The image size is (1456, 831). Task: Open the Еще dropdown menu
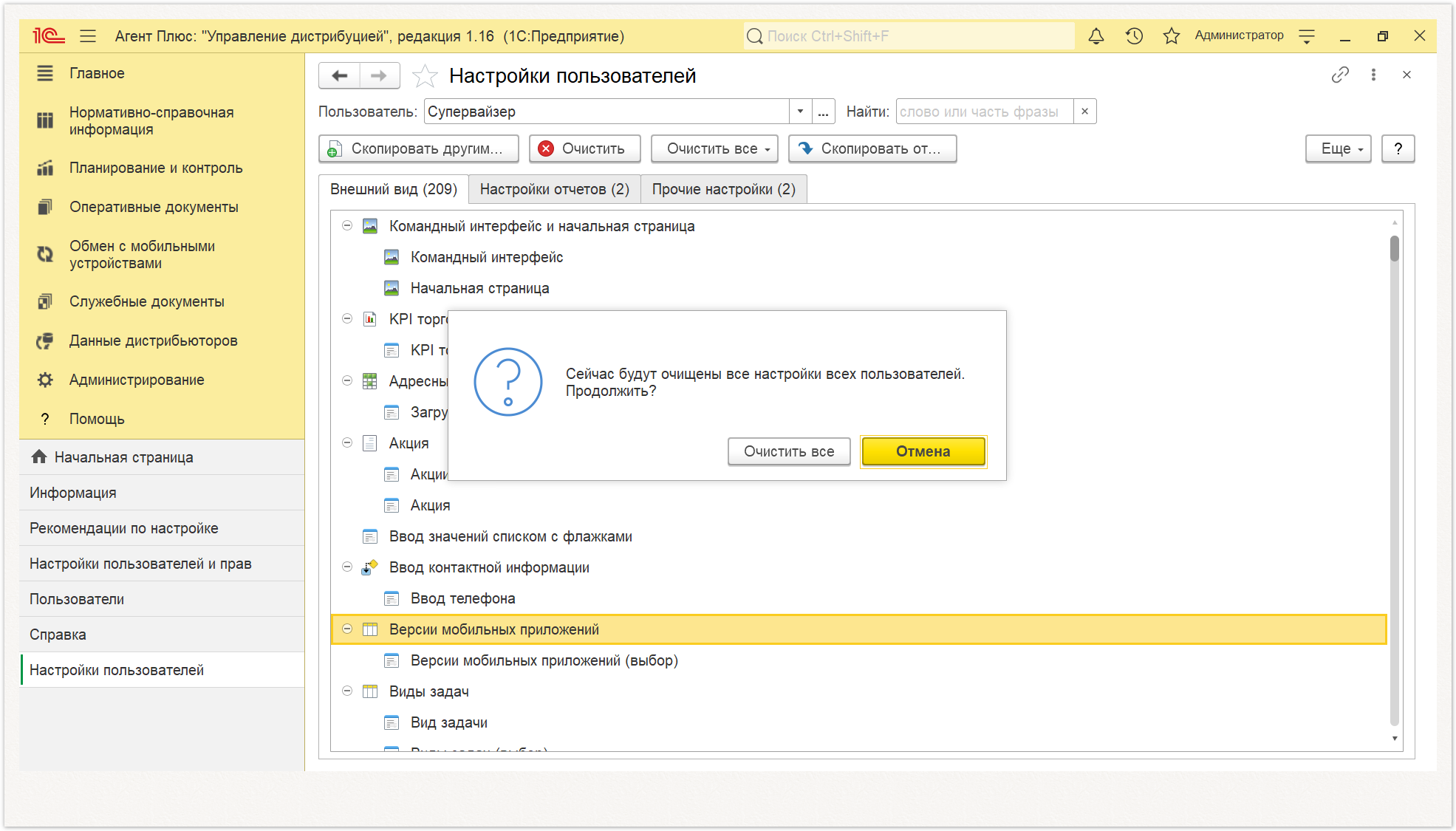[x=1338, y=148]
